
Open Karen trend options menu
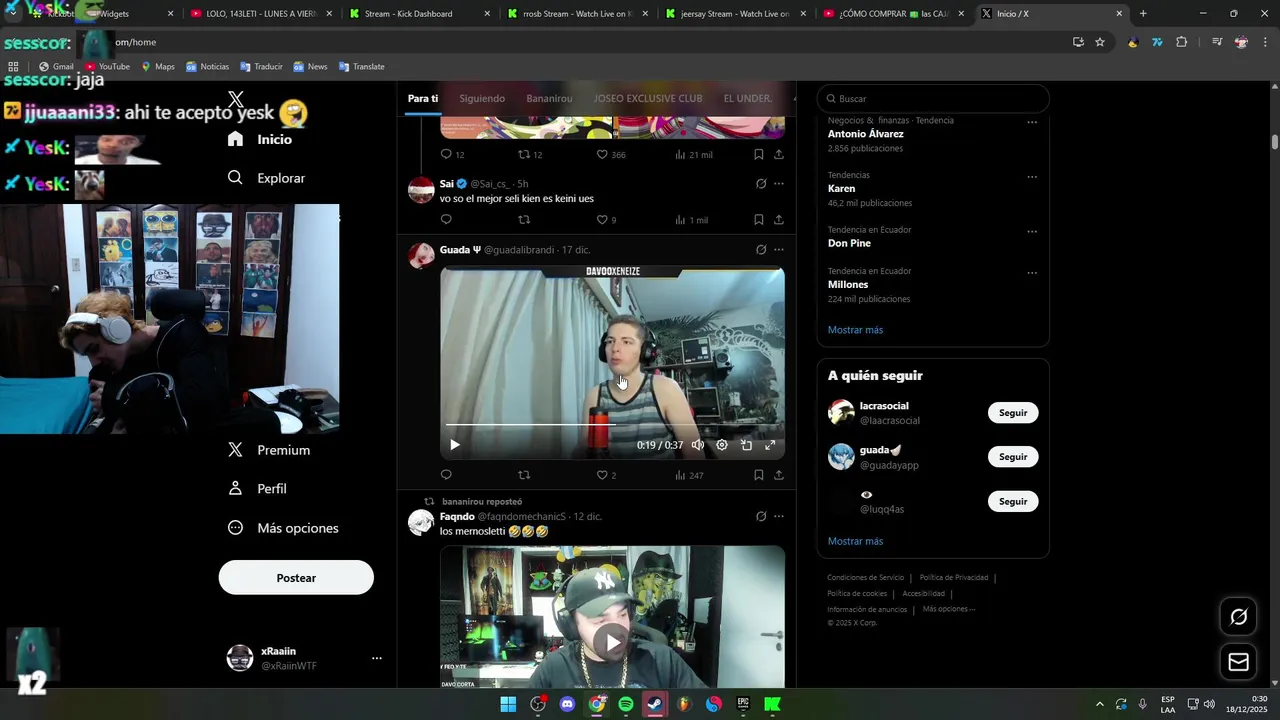(x=1032, y=177)
